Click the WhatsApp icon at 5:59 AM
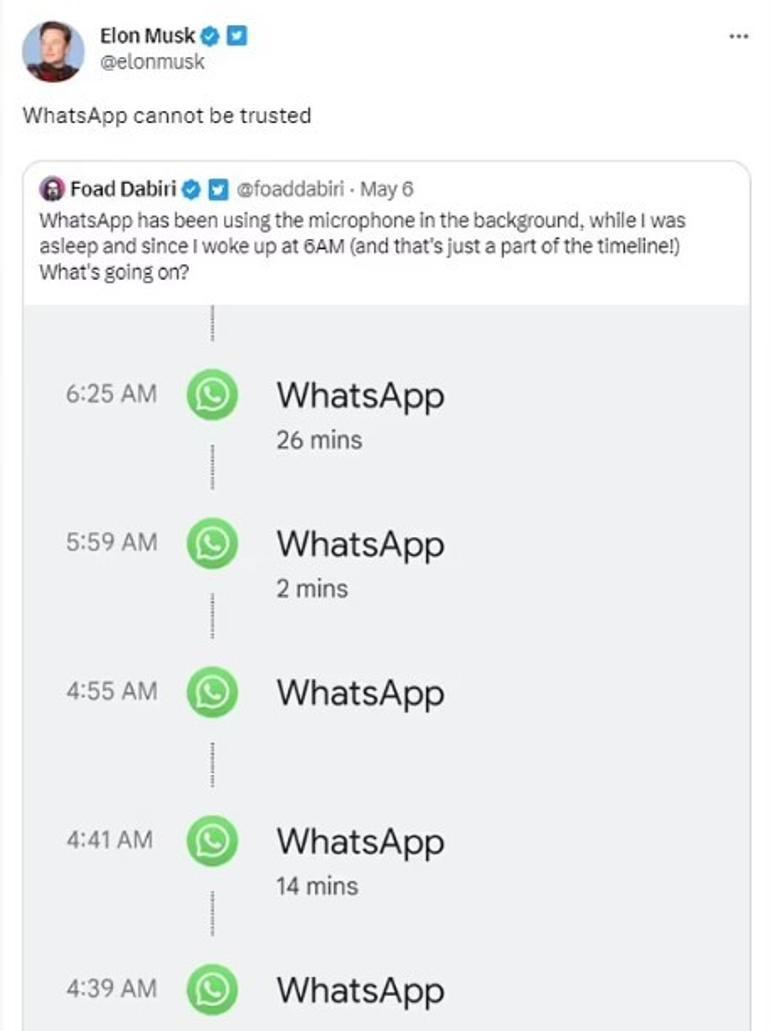This screenshot has height=1031, width=770. (212, 543)
